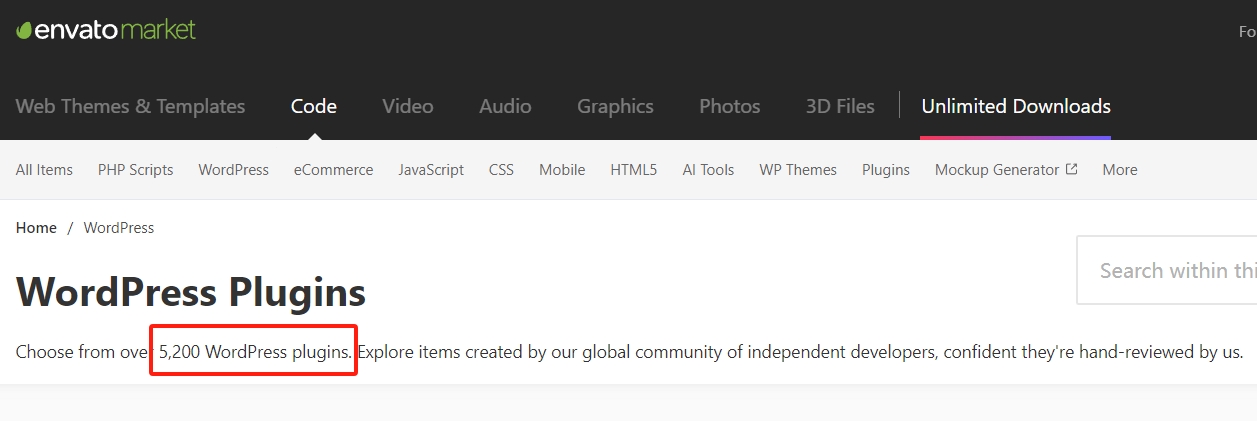The image size is (1257, 421).
Task: Open the PHP Scripts submenu
Action: pyautogui.click(x=135, y=170)
